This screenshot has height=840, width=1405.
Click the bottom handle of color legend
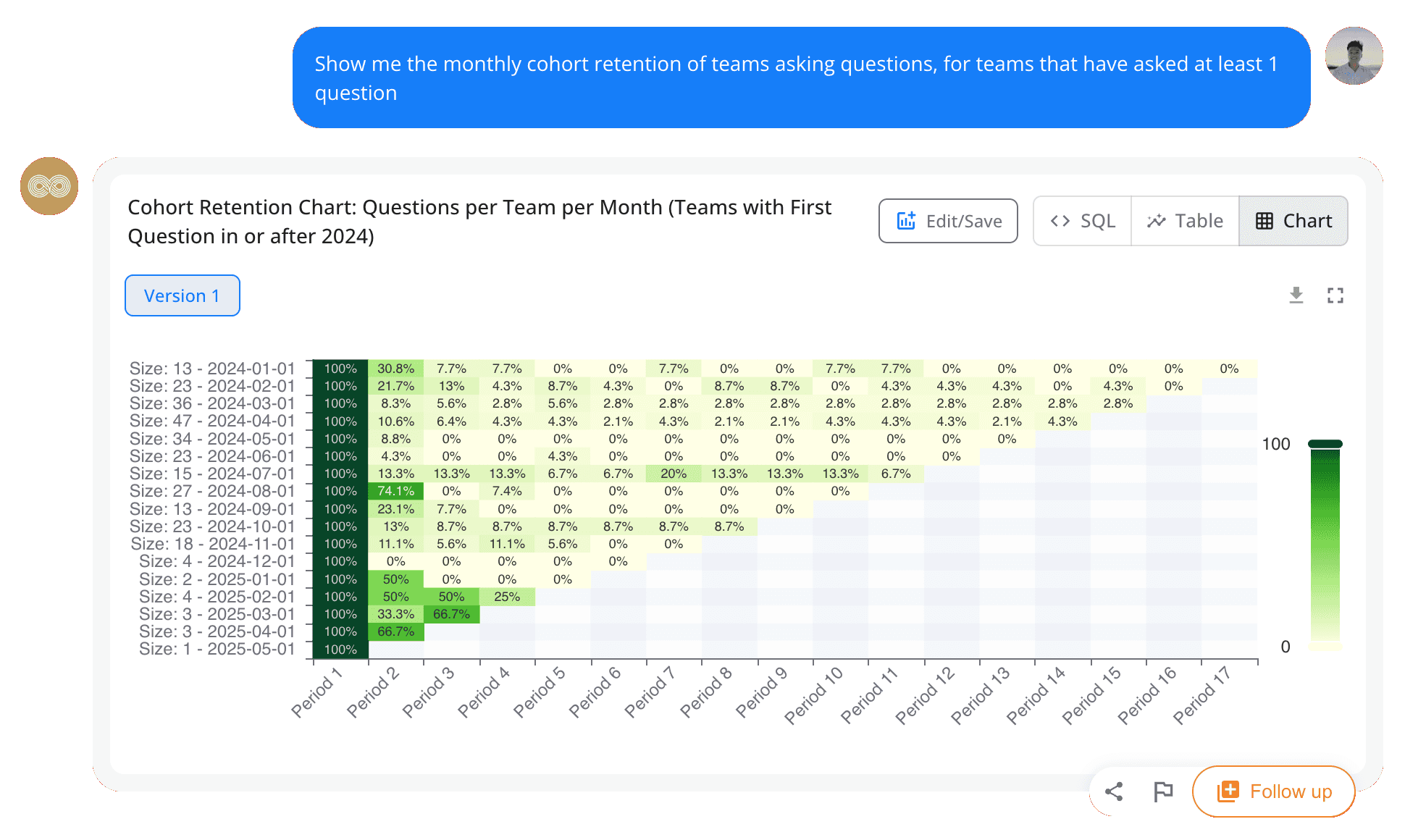pos(1325,647)
